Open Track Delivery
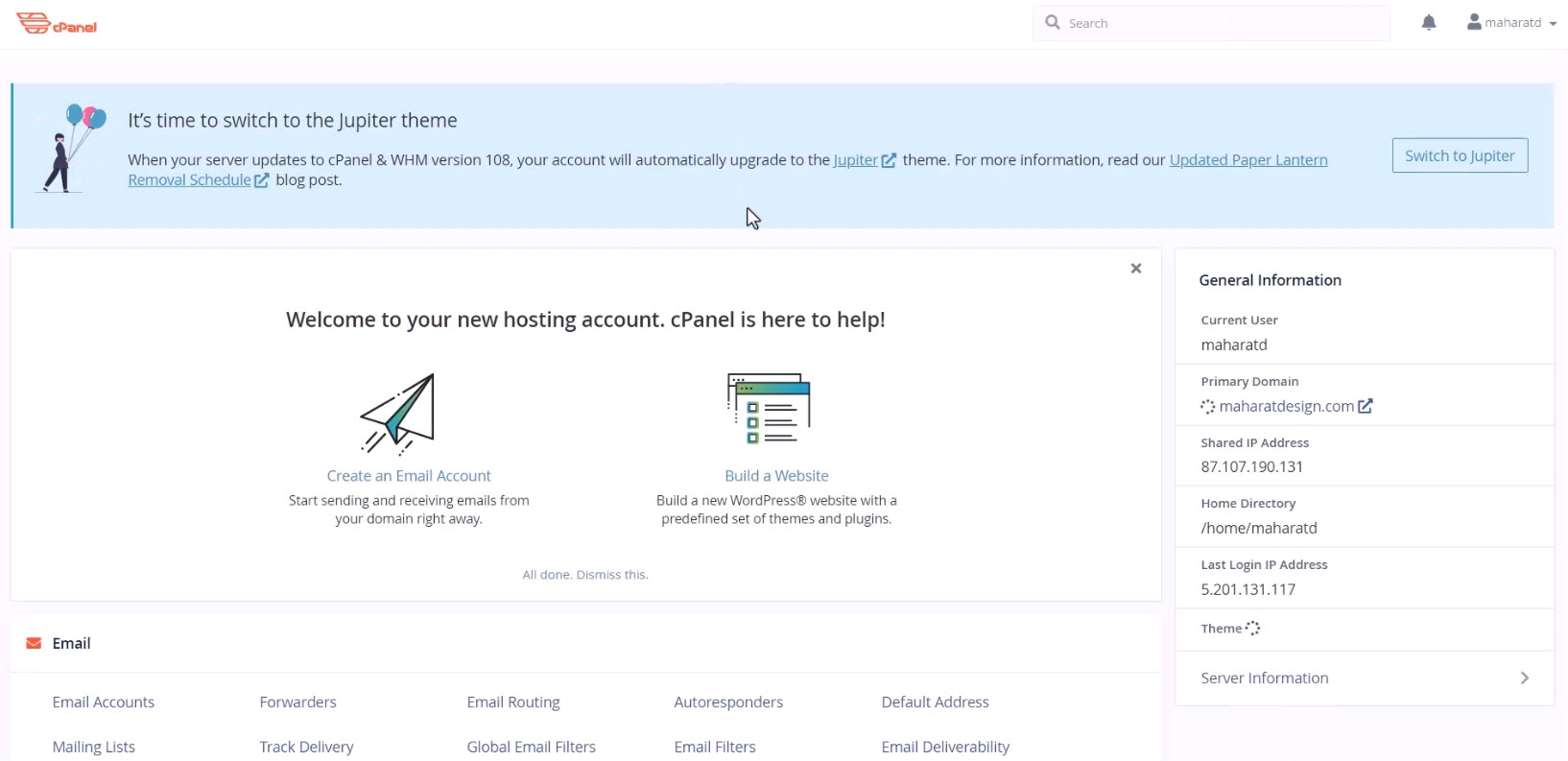The height and width of the screenshot is (761, 1568). coord(306,747)
